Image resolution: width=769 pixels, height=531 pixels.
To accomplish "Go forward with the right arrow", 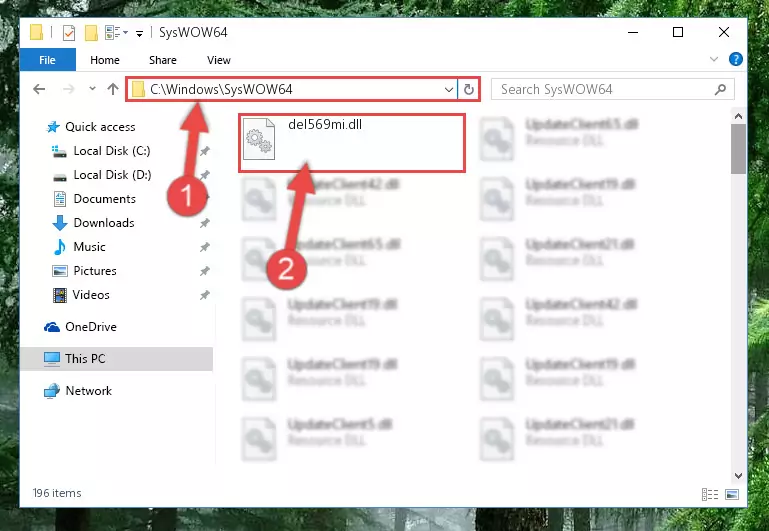I will [x=69, y=89].
